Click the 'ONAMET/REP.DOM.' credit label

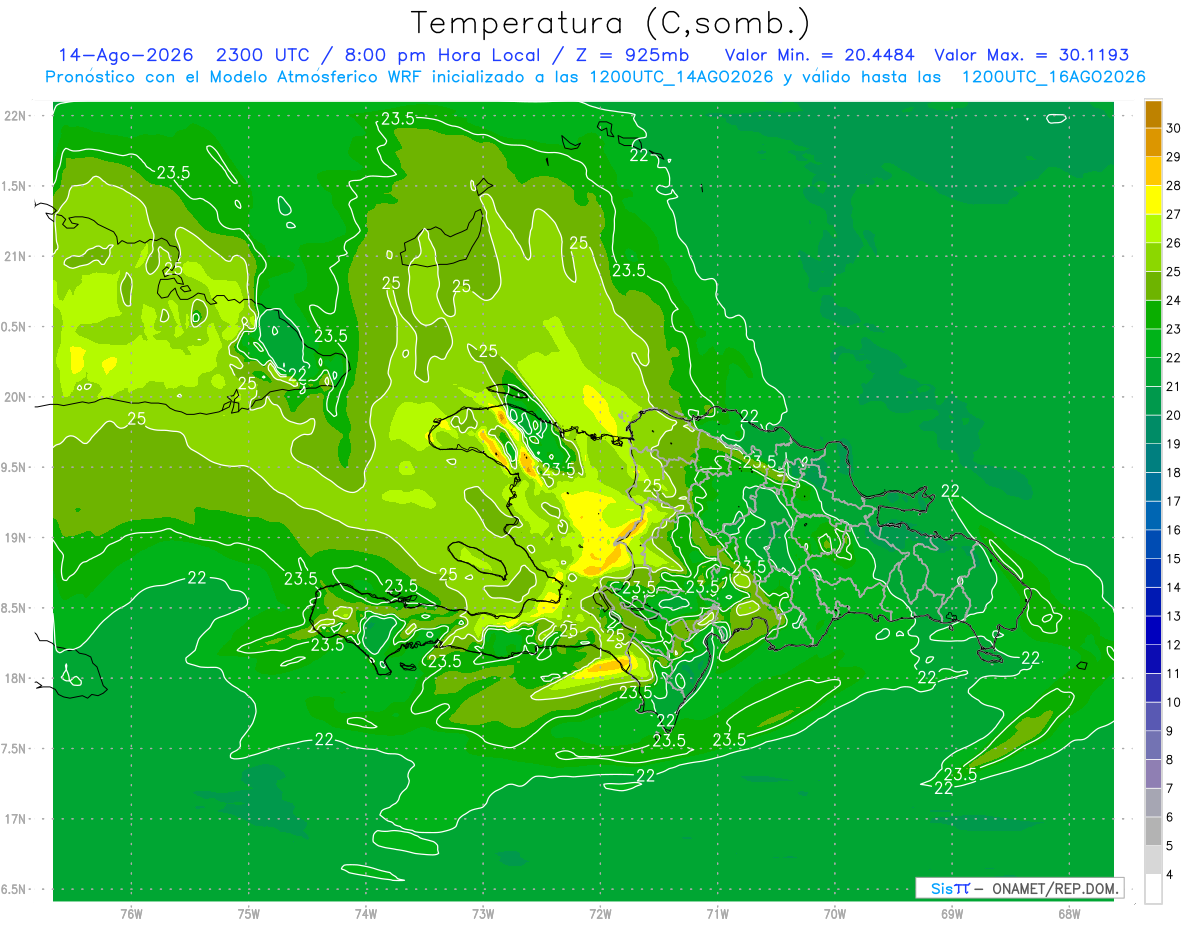click(x=1056, y=888)
